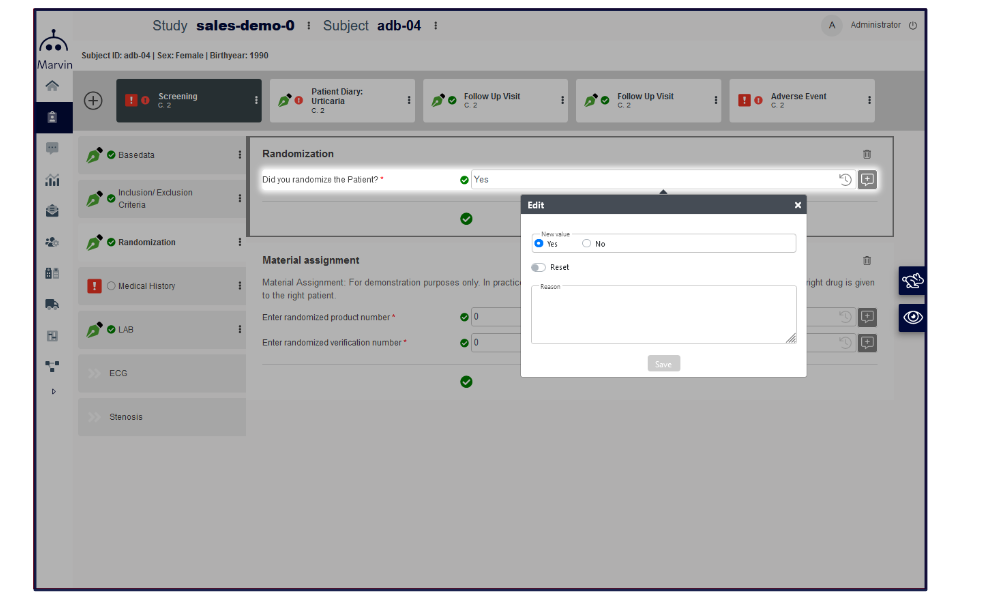Click the Home icon in sidebar
The width and height of the screenshot is (1000, 600).
pos(52,86)
